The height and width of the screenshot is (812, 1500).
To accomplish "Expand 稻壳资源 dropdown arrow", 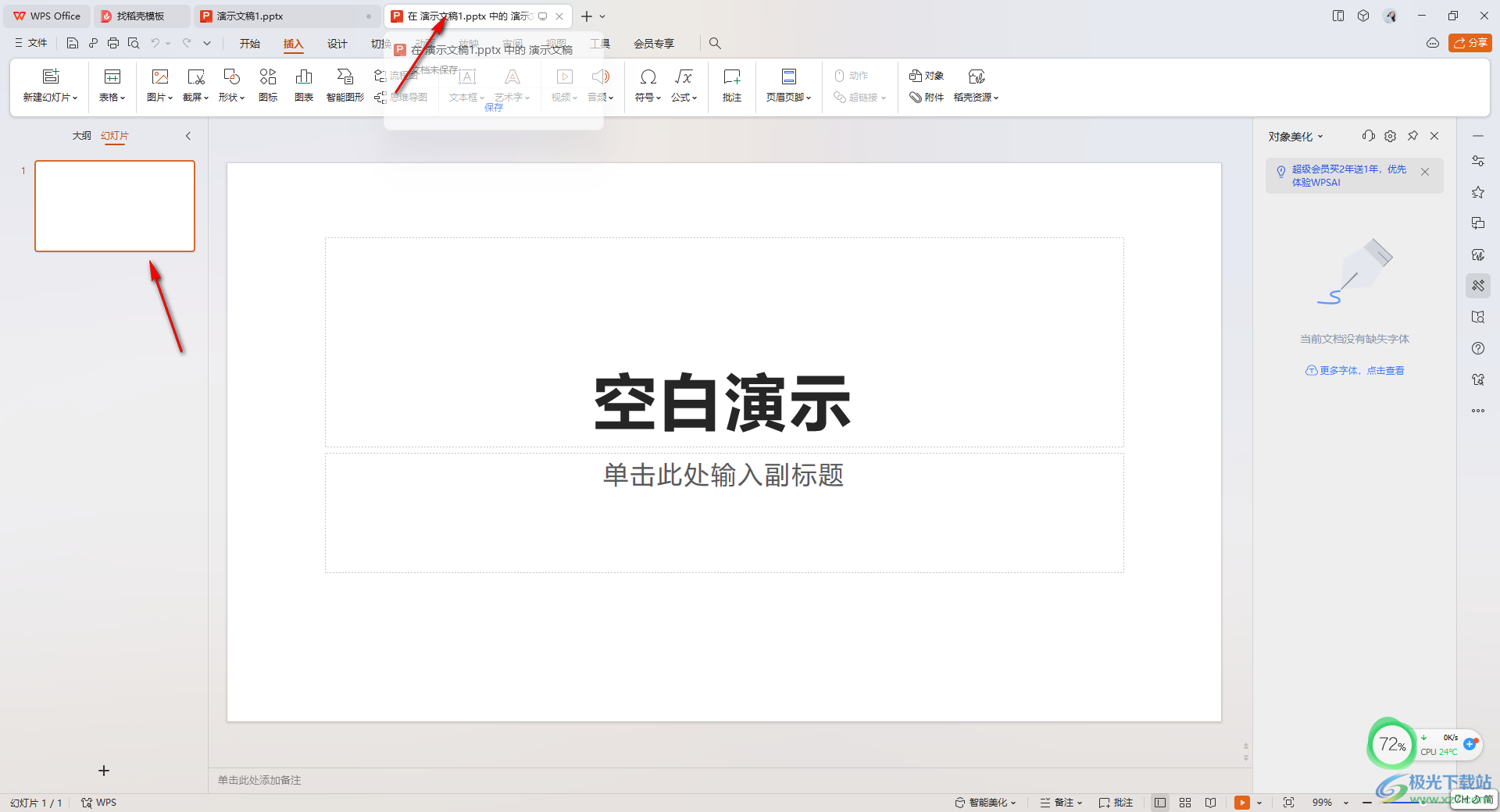I will click(996, 98).
